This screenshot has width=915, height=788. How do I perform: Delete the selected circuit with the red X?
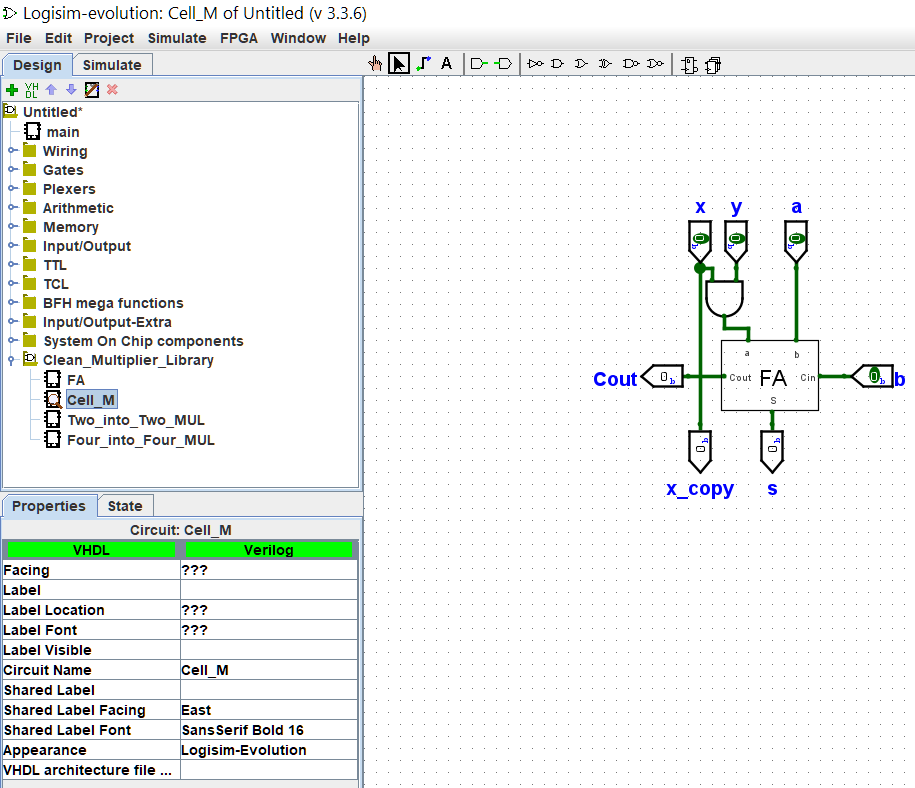[x=111, y=90]
